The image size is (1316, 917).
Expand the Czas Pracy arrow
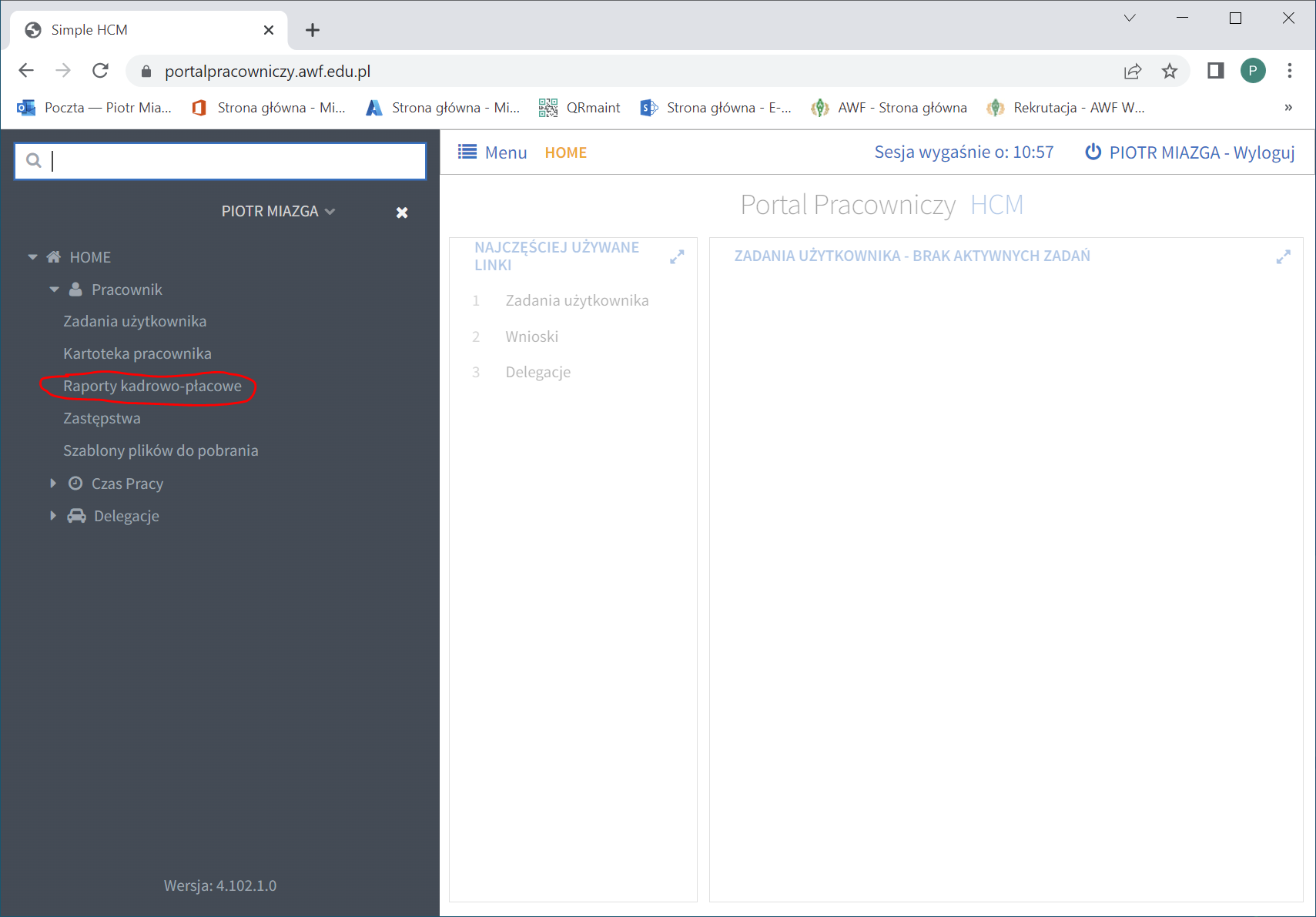pyautogui.click(x=53, y=484)
